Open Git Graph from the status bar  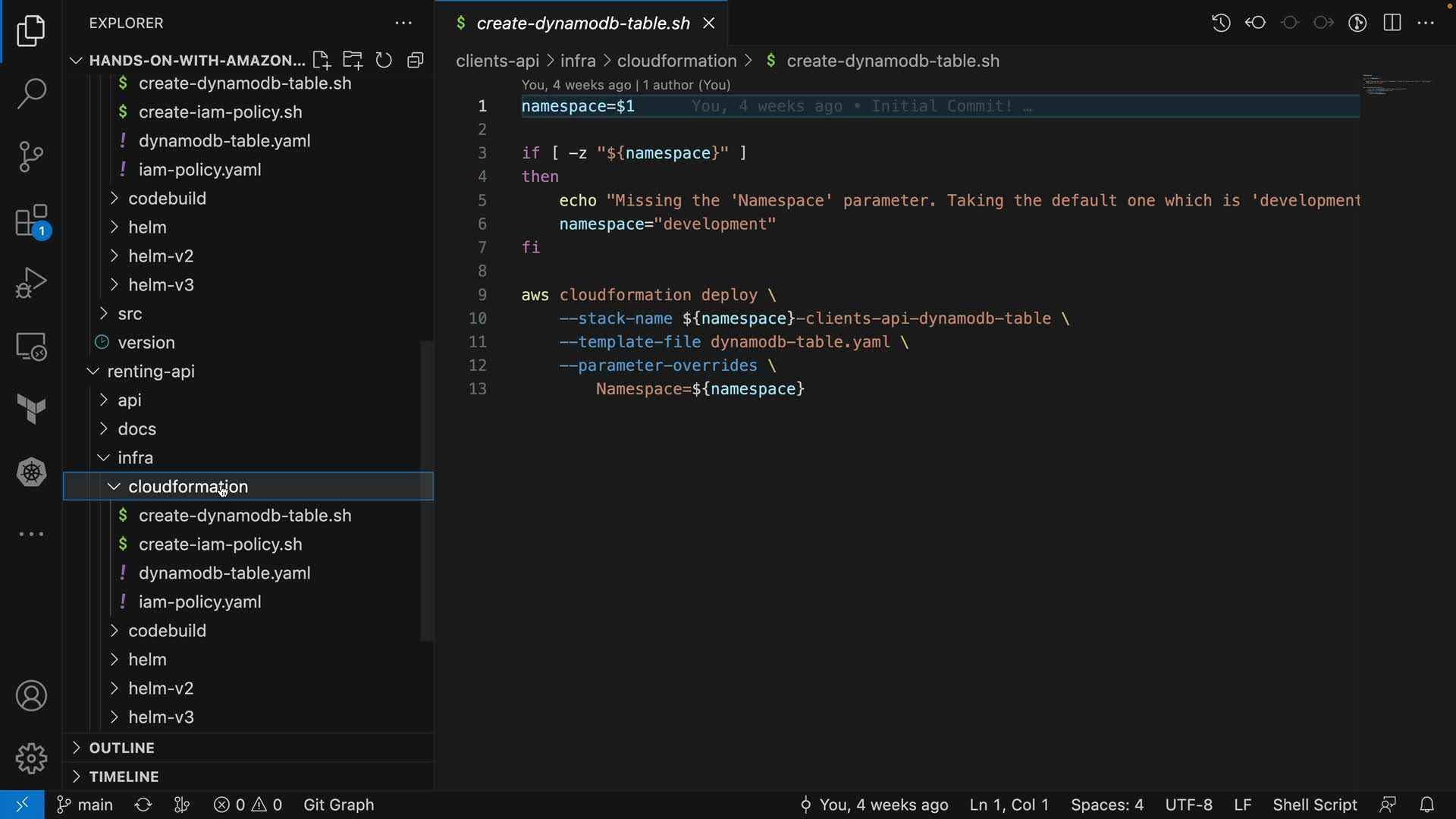(x=338, y=805)
